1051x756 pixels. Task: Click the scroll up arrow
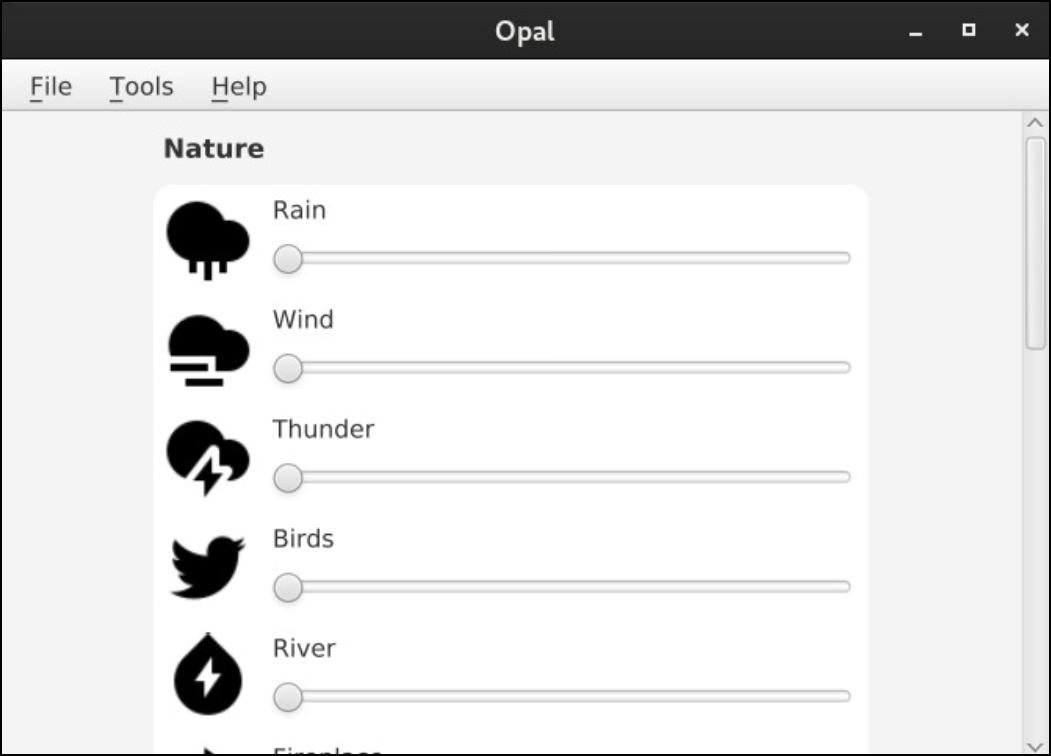tap(1035, 123)
